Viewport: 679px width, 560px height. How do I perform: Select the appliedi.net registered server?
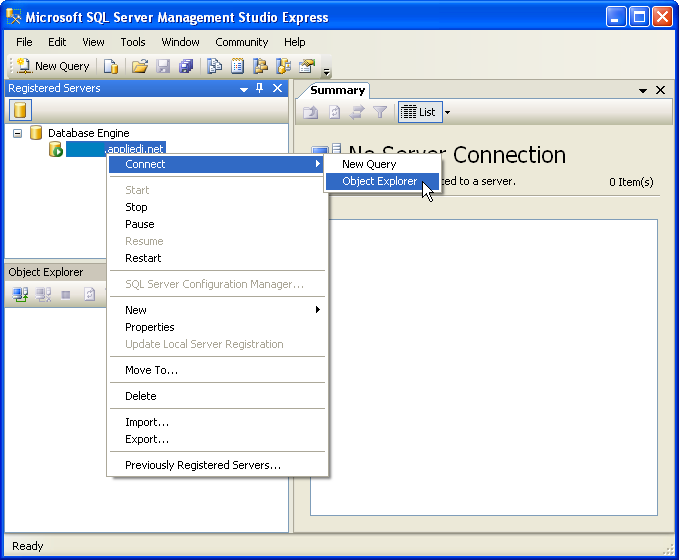116,149
